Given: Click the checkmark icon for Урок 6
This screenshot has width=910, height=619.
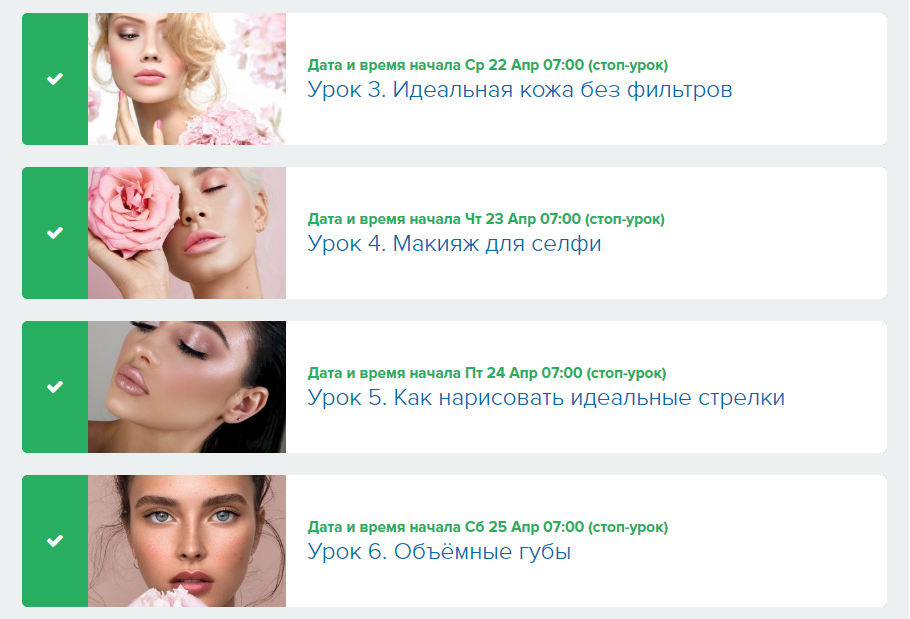Looking at the screenshot, I should tap(55, 541).
